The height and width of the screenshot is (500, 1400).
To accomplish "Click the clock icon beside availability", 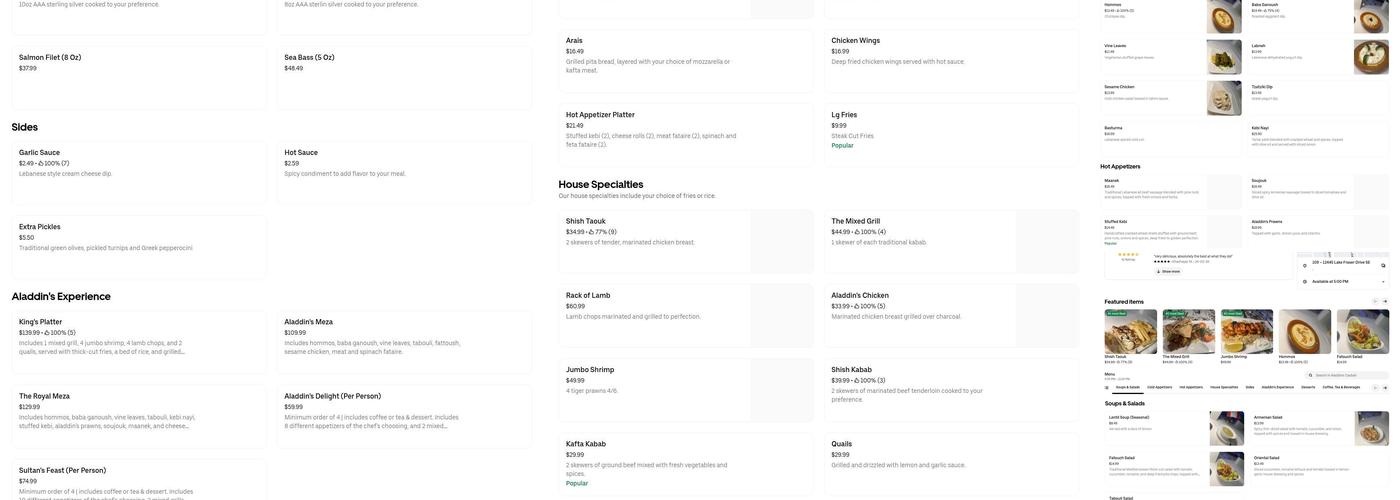I will (1305, 281).
